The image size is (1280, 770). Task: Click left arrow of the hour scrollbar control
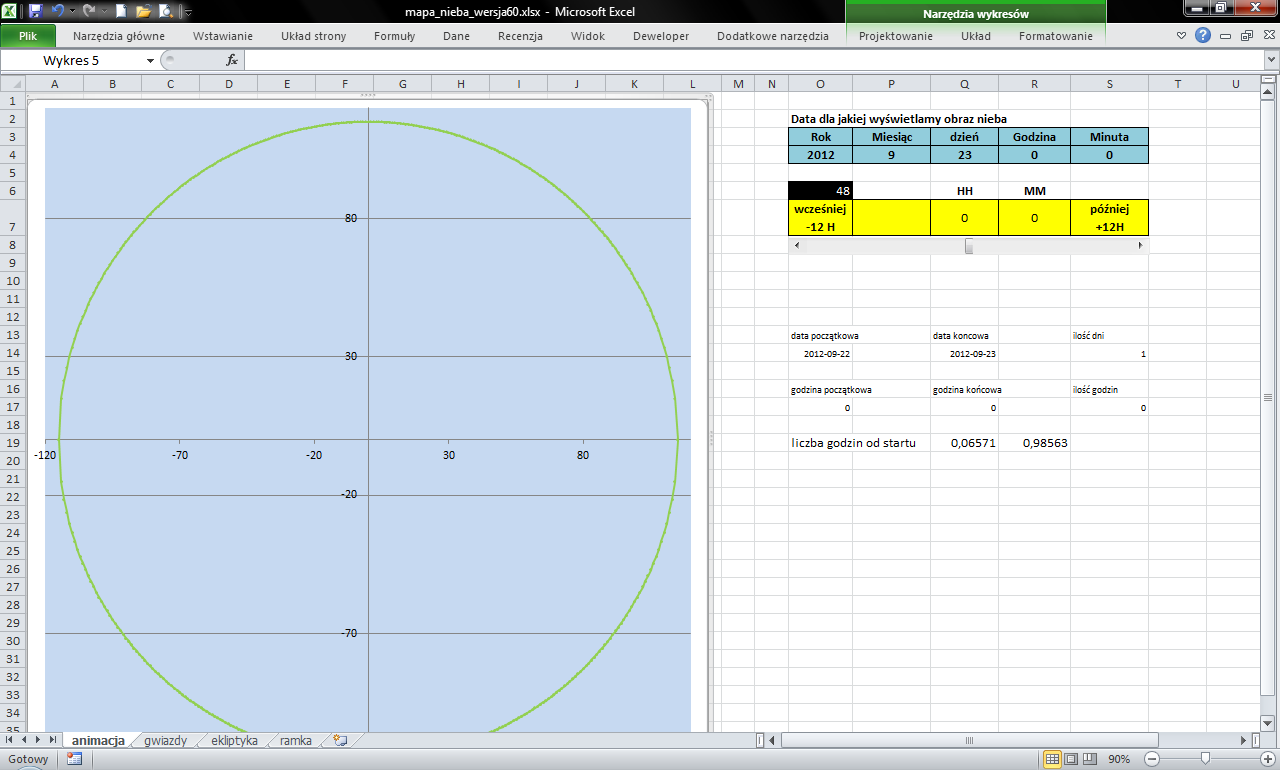(x=796, y=245)
